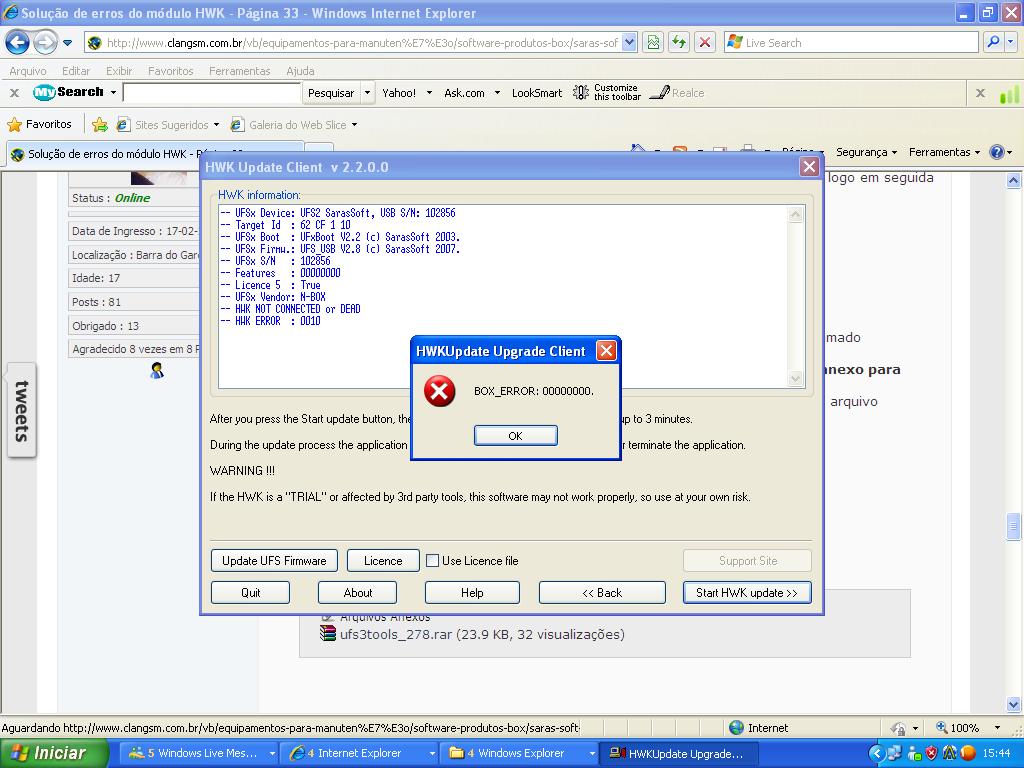Expand the MySearch logo dropdown arrow

click(x=113, y=93)
